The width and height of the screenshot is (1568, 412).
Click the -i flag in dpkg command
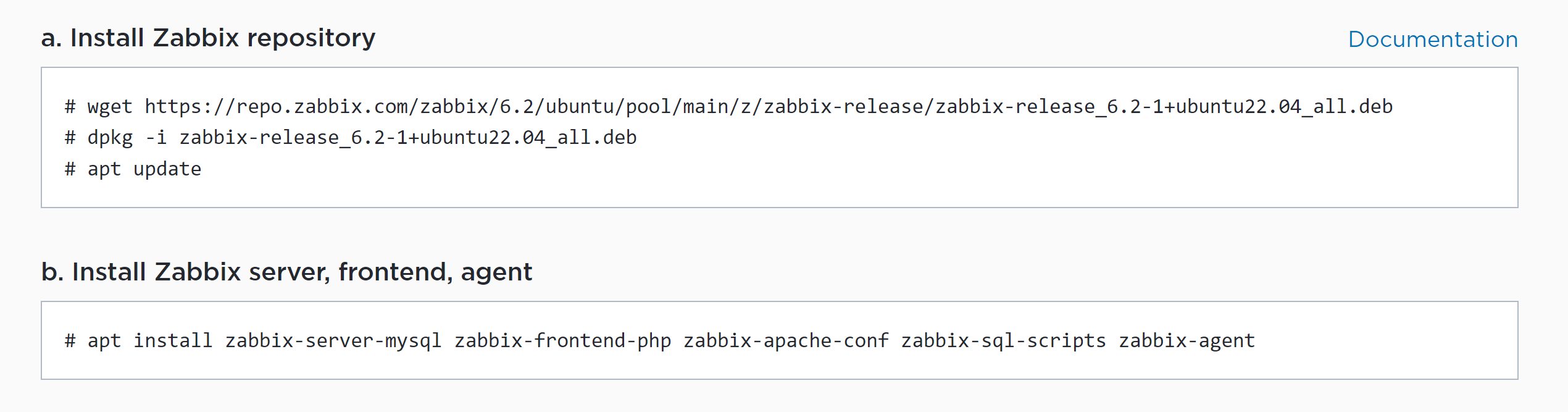coord(156,138)
